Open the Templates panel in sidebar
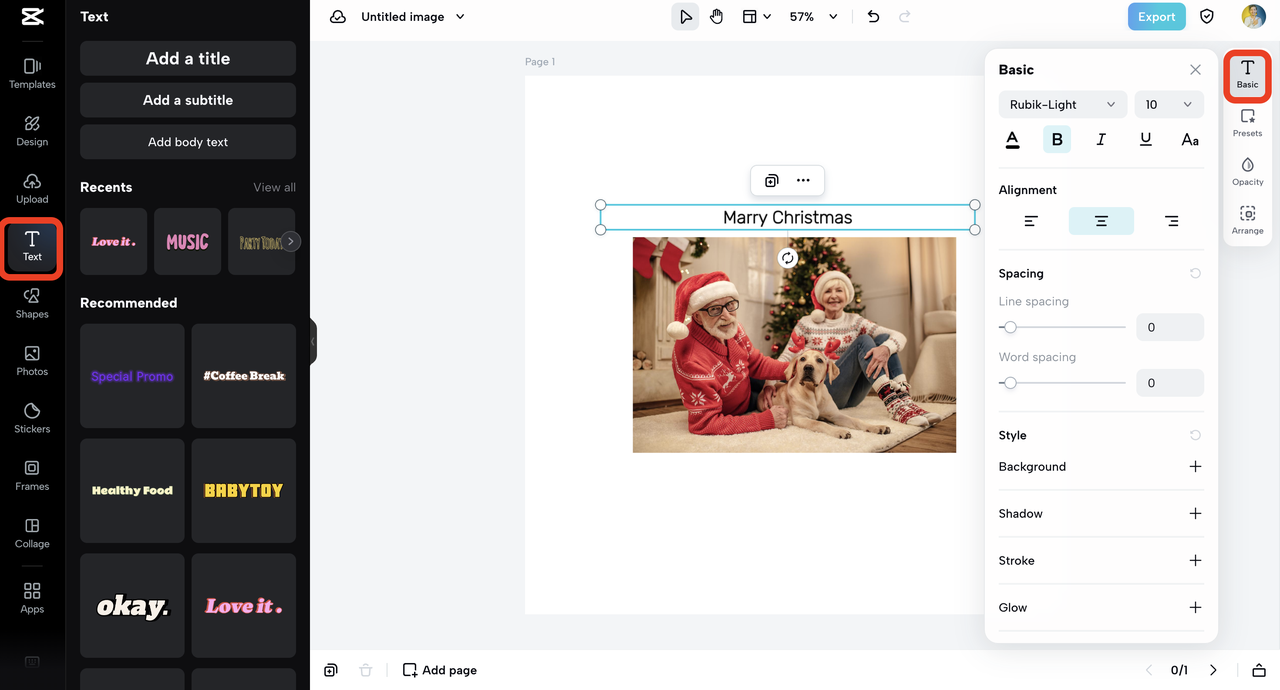The width and height of the screenshot is (1280, 690). pos(32,73)
